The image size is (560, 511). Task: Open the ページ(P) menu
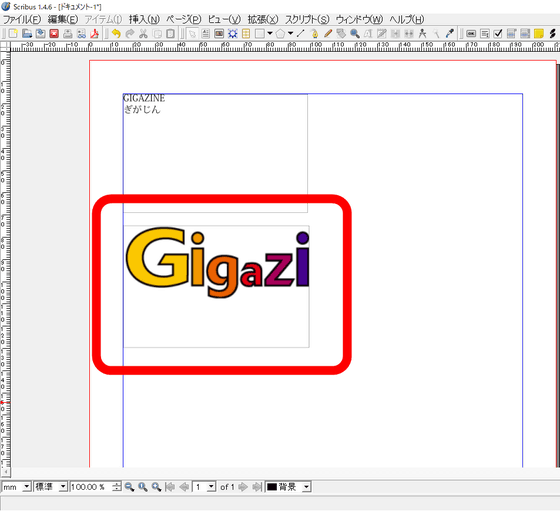pos(184,19)
